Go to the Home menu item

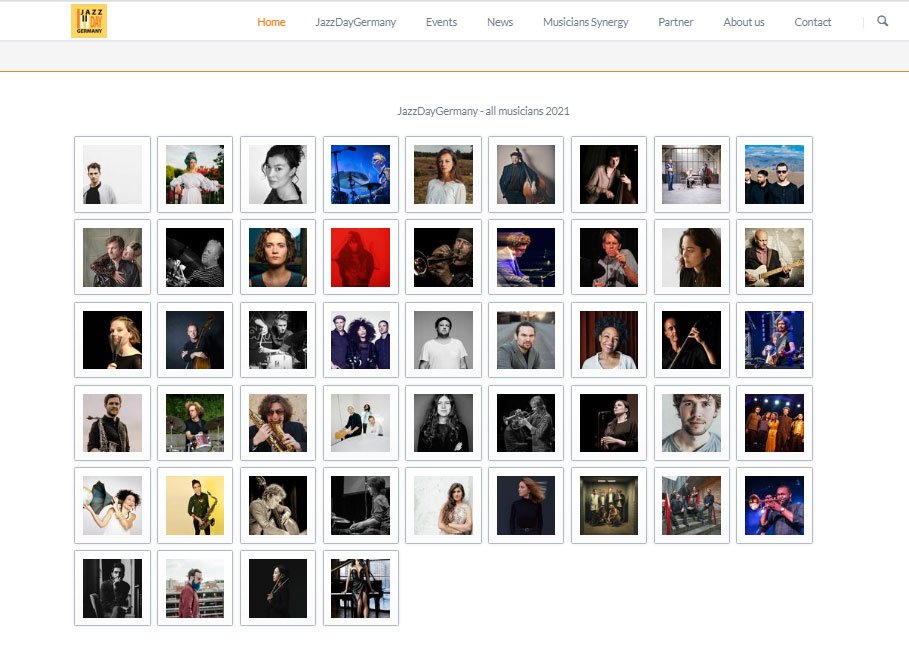(271, 22)
